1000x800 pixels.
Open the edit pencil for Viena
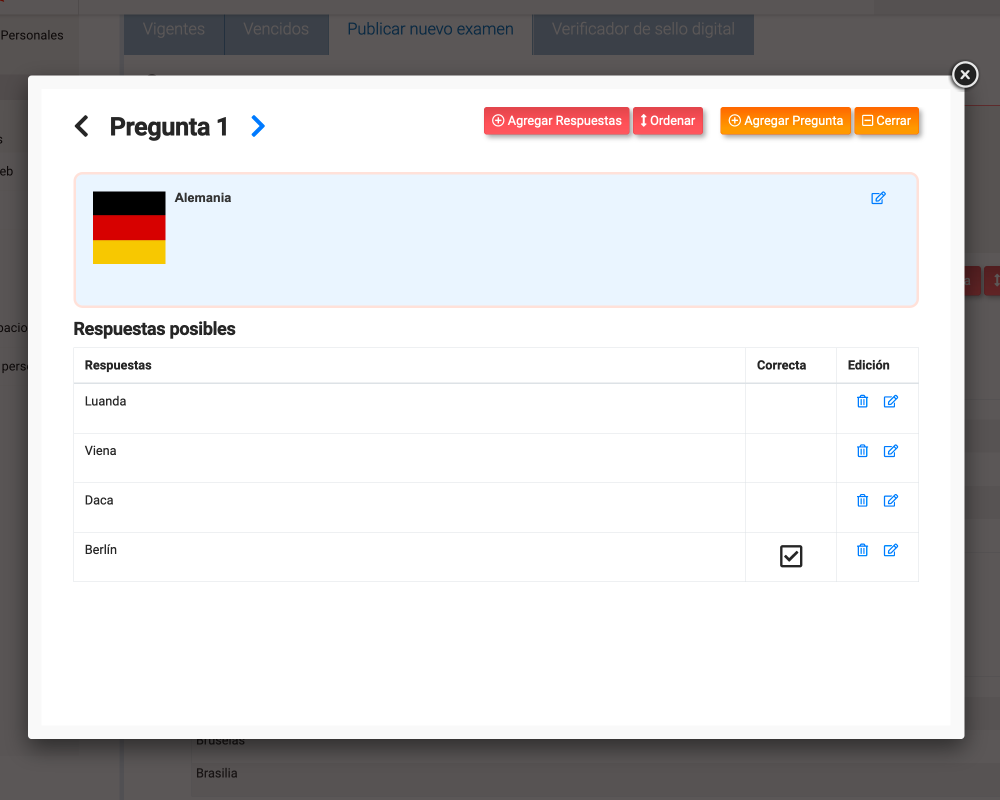(890, 451)
